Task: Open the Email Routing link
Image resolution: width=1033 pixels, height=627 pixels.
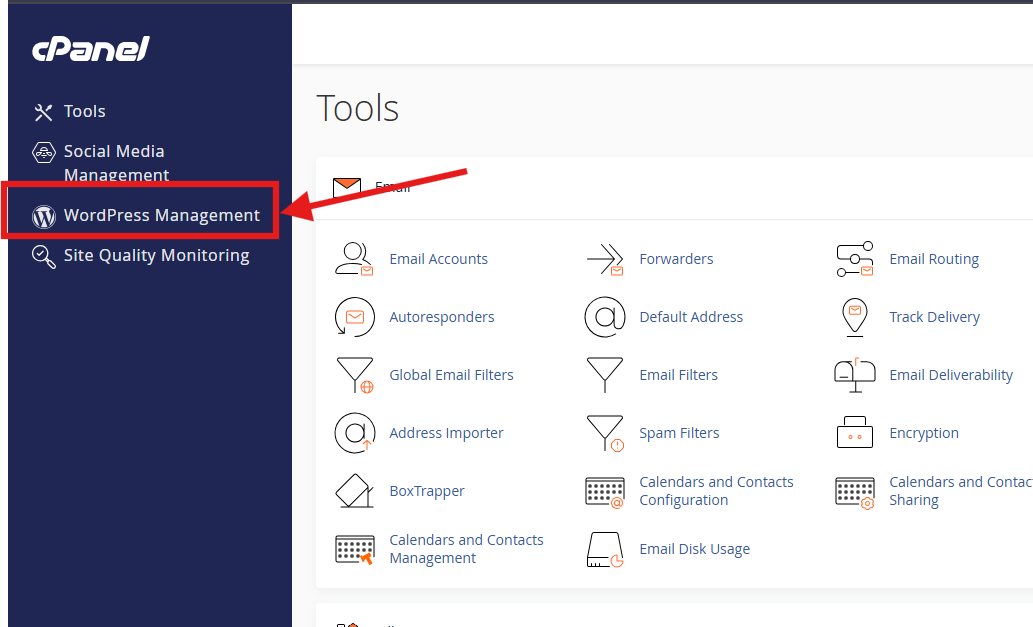Action: (x=934, y=259)
